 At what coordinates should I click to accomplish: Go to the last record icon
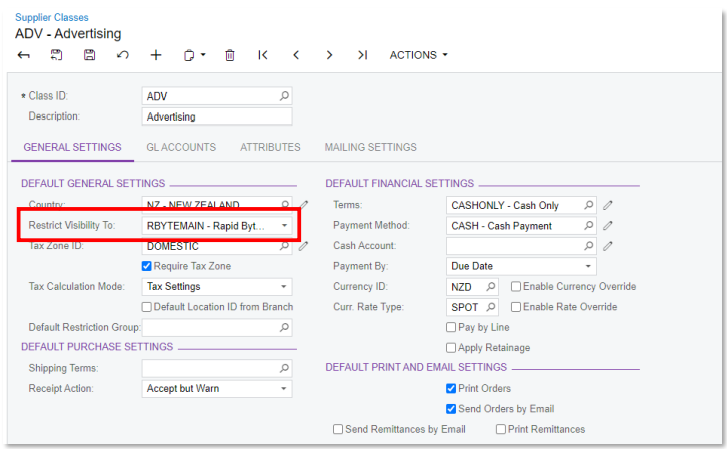click(363, 55)
